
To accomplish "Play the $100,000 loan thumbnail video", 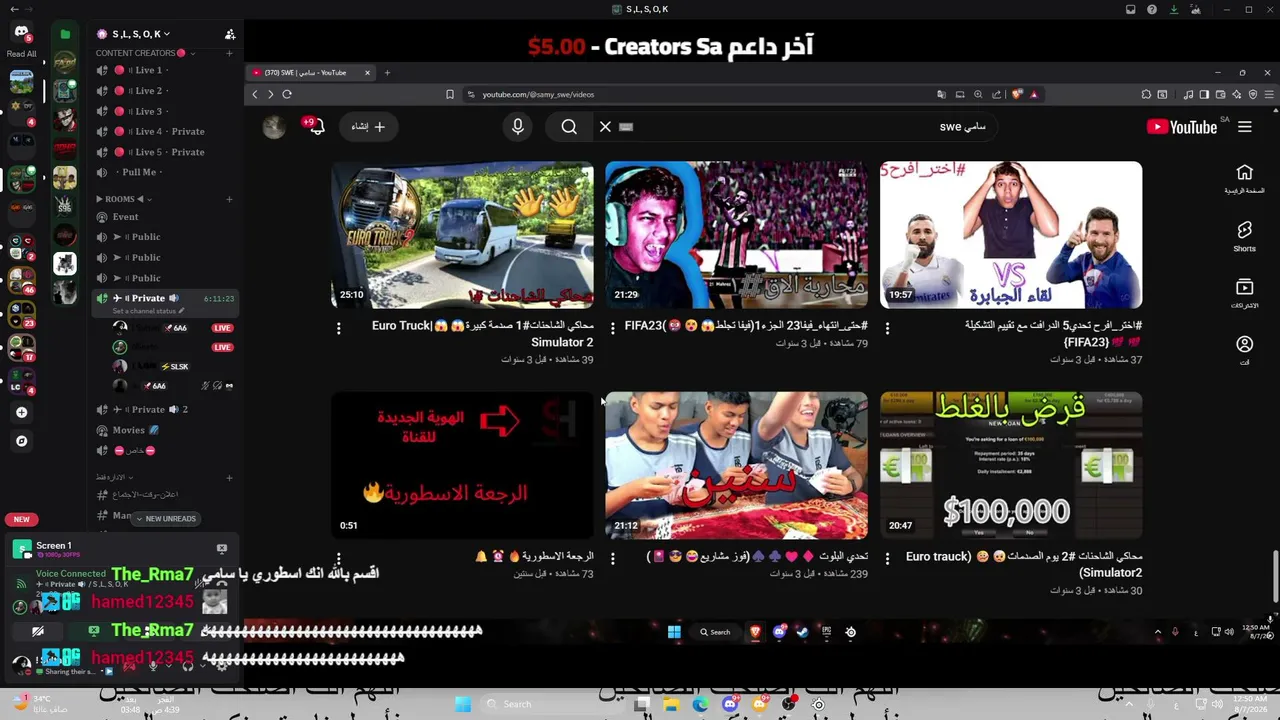I will (x=1011, y=465).
